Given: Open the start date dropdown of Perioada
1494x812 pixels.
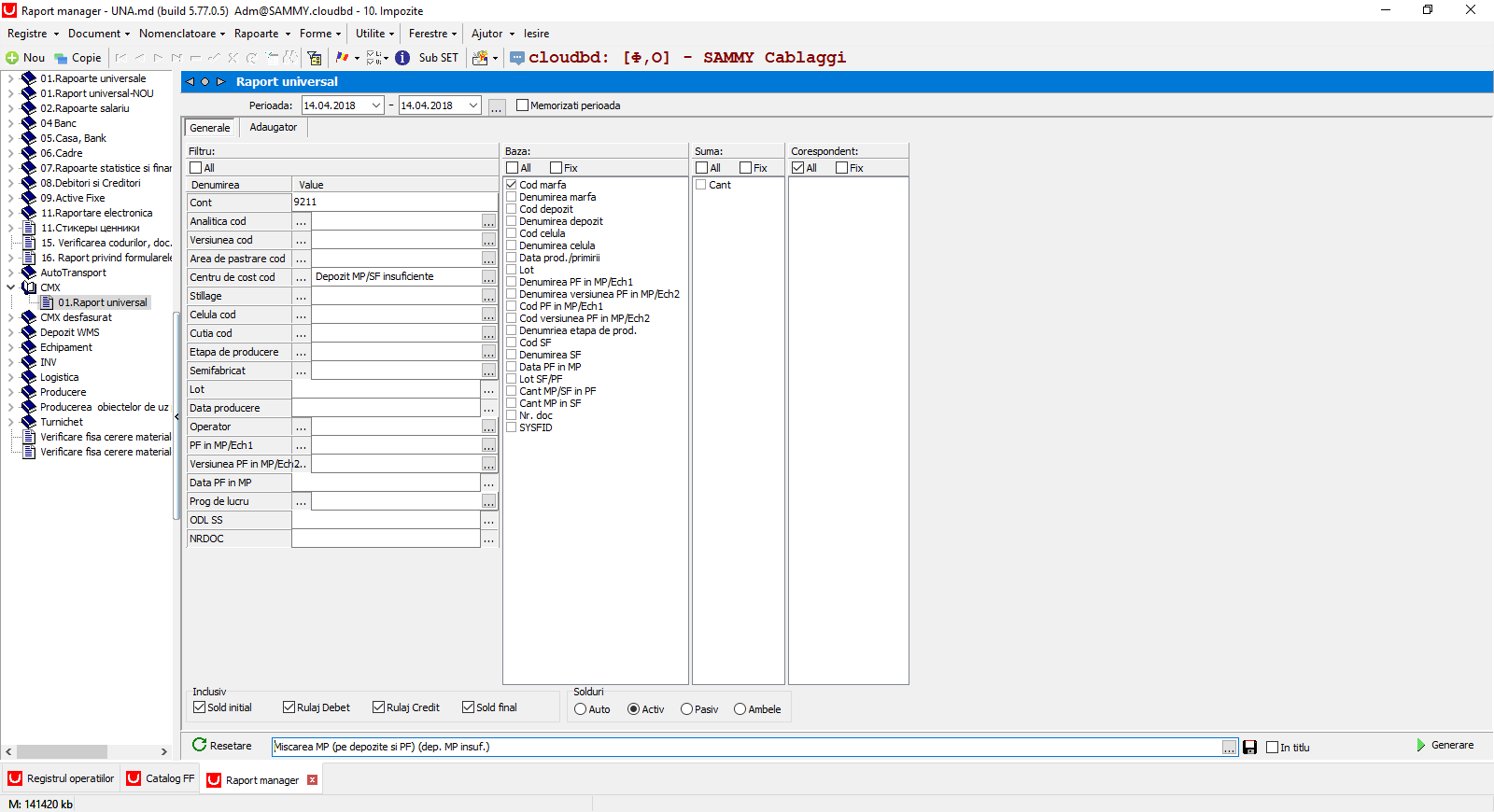Looking at the screenshot, I should [376, 105].
